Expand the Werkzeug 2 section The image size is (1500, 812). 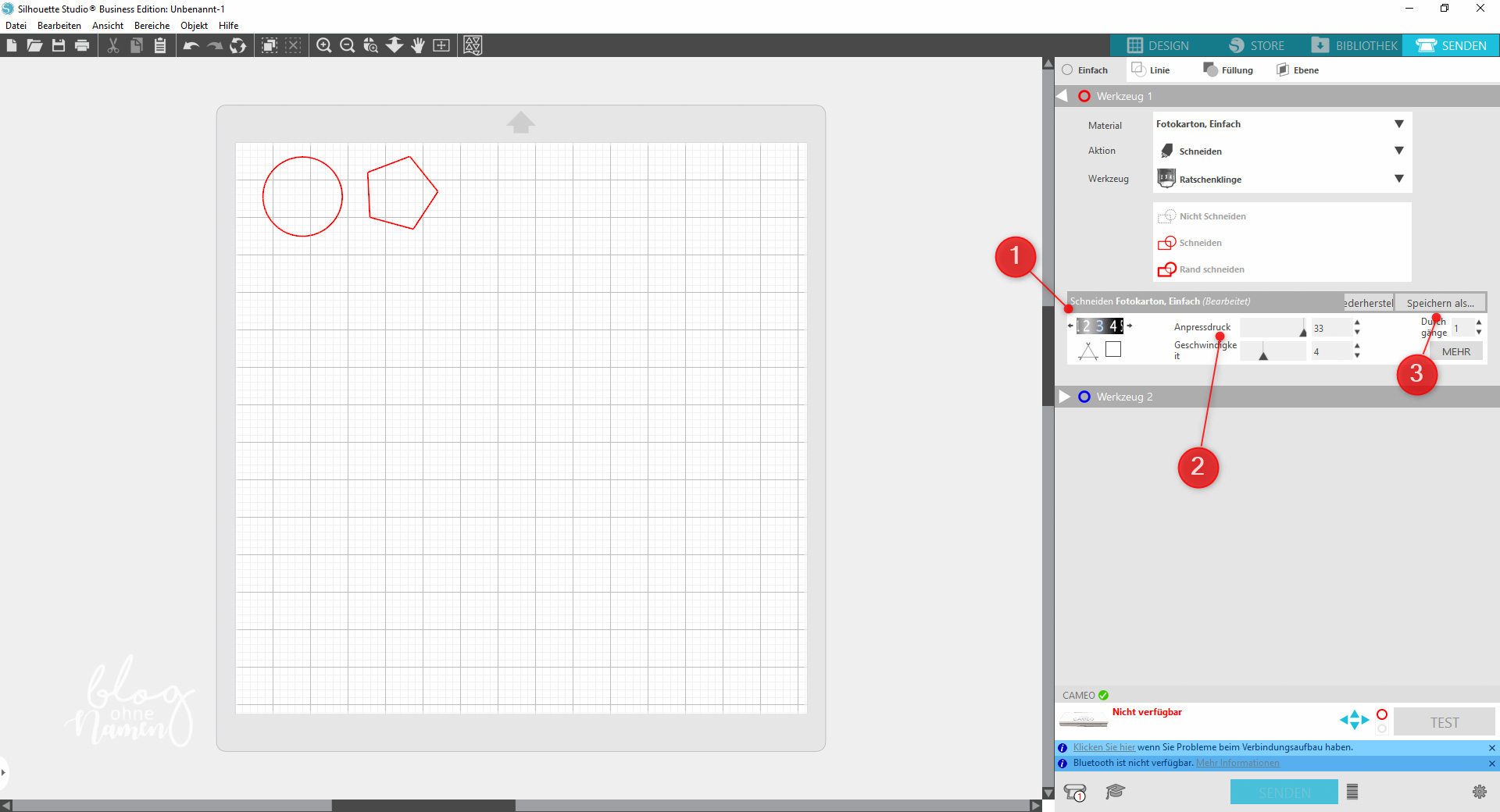1064,397
